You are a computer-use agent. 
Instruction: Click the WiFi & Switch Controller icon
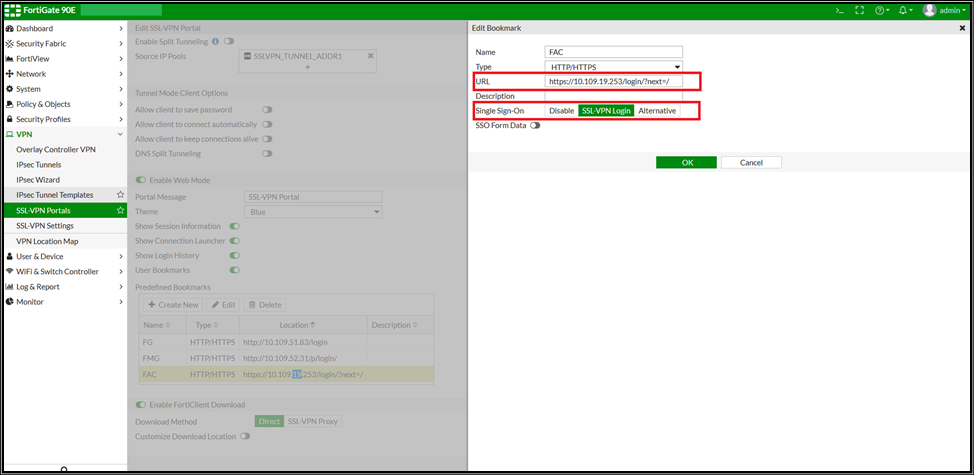click(x=9, y=272)
